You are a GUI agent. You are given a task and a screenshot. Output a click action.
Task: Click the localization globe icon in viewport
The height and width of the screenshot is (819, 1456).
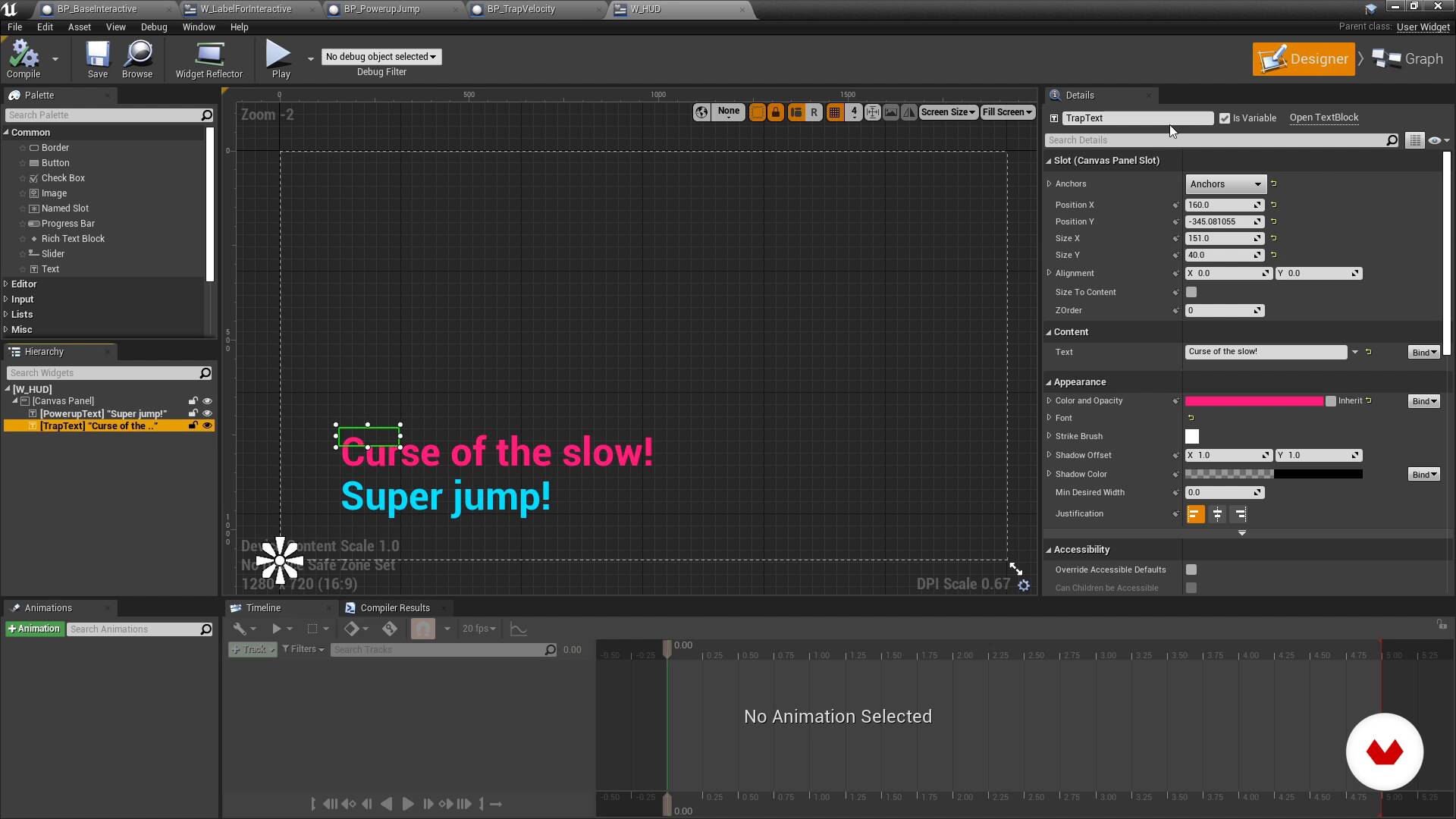701,112
